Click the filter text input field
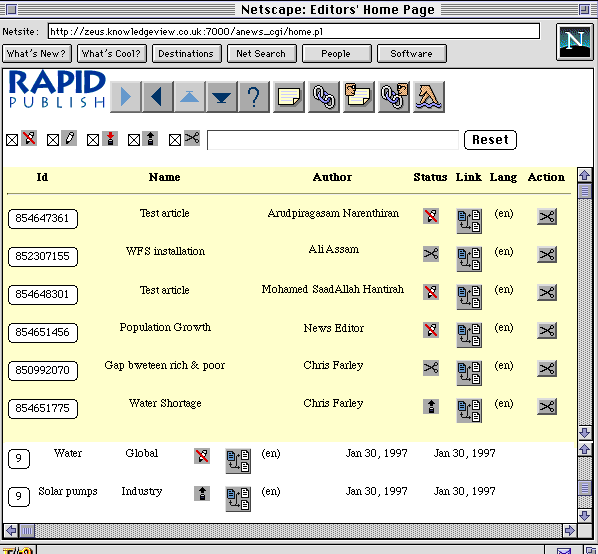Viewport: 598px width, 554px height. 333,140
